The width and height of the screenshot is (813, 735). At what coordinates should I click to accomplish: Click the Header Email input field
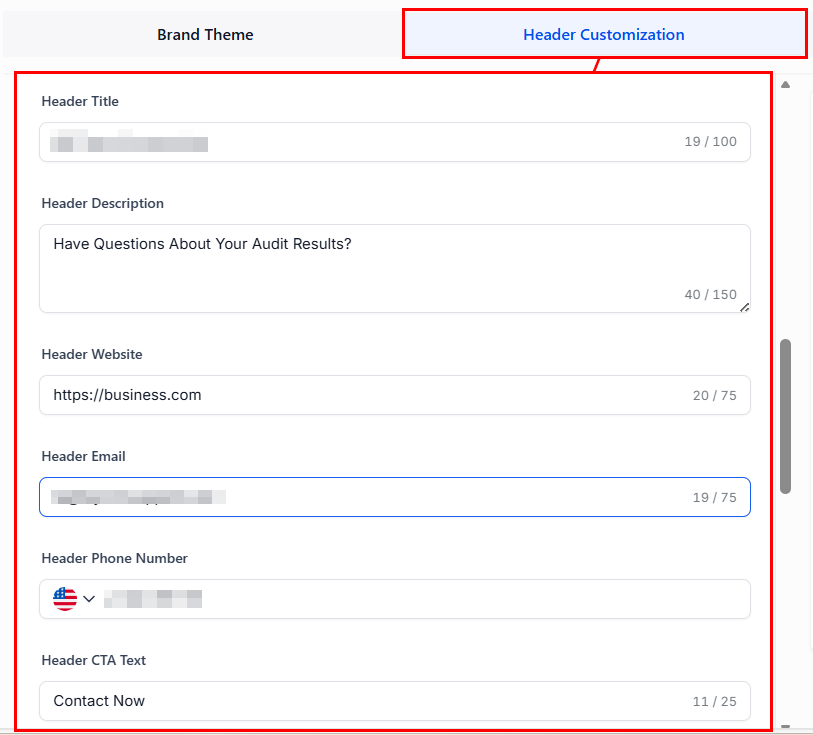click(x=395, y=497)
